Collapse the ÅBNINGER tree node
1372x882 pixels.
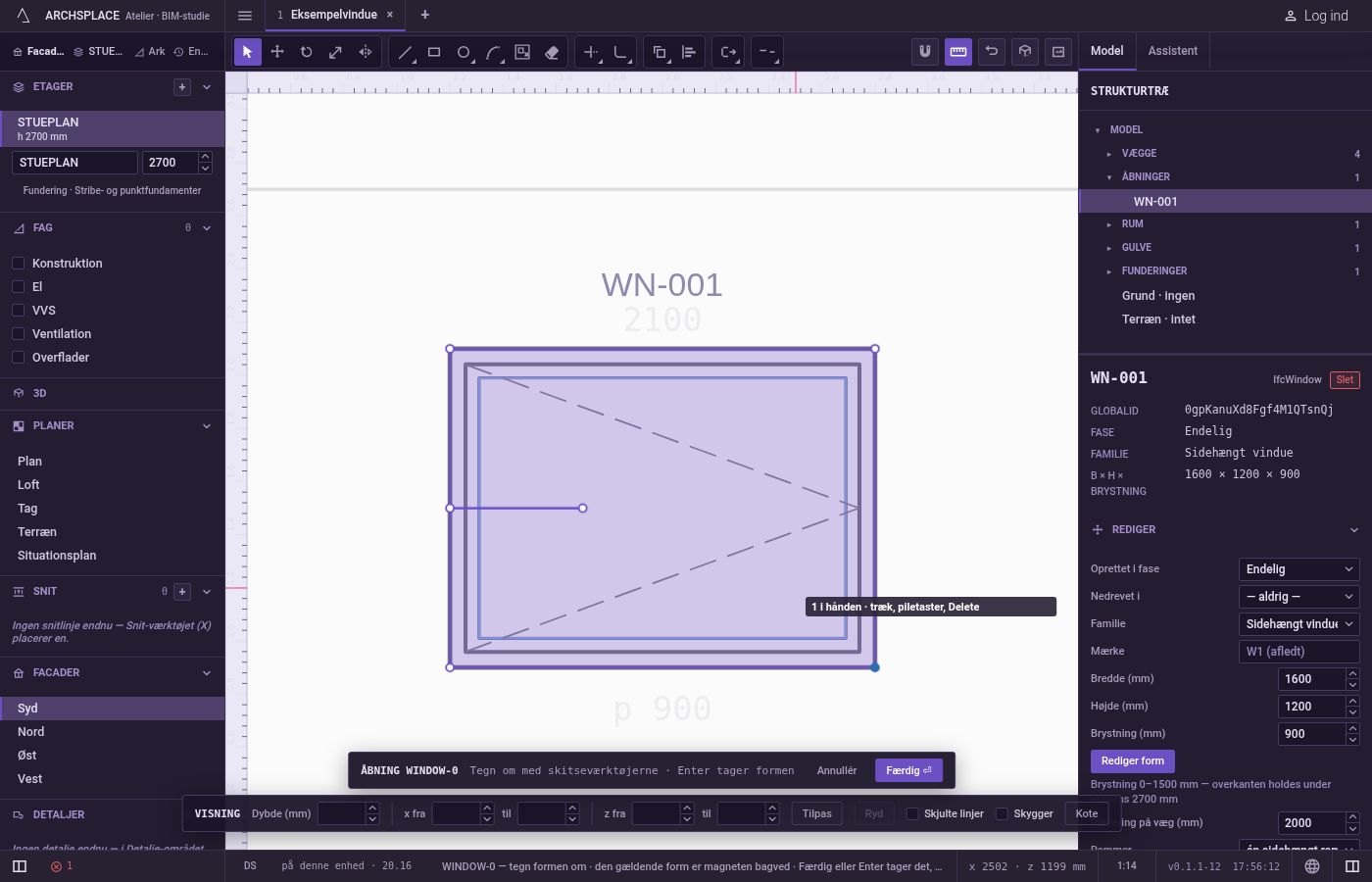(x=1109, y=177)
